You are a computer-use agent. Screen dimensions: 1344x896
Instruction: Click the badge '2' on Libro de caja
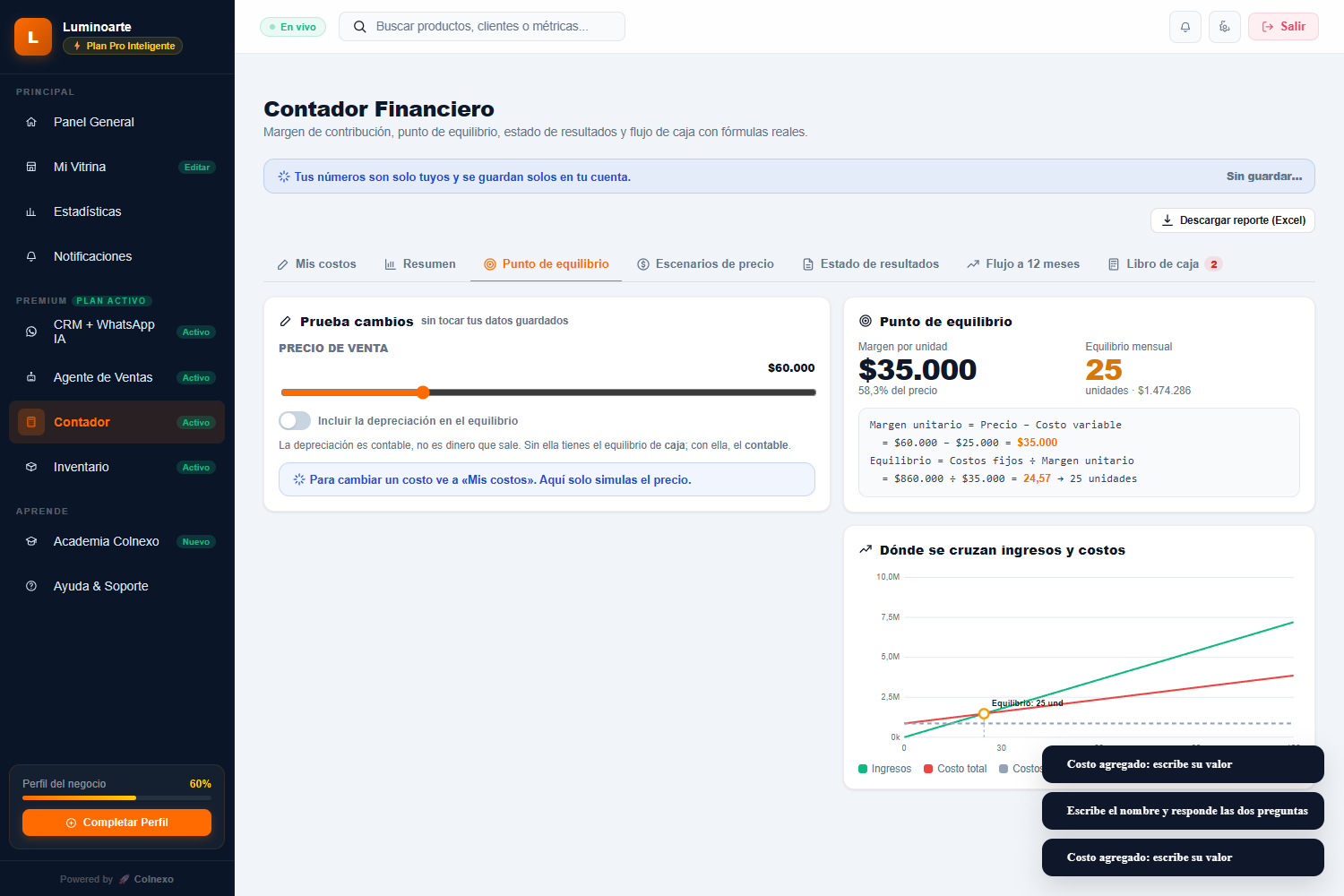1214,264
